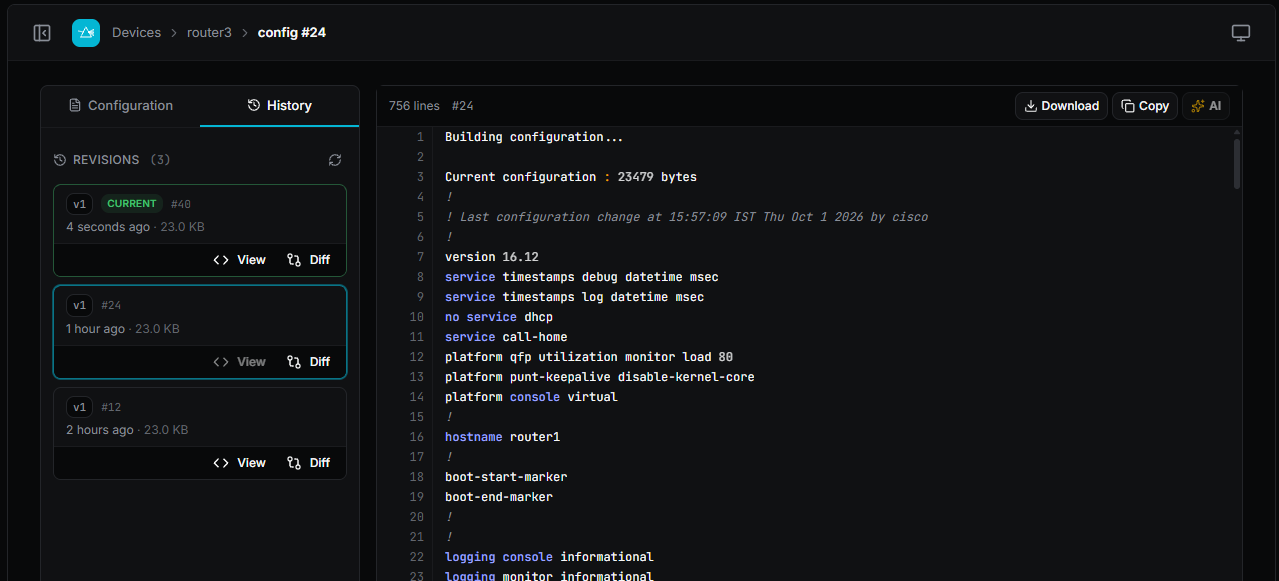Click 'service timestamps log datetime msec' line
This screenshot has height=581, width=1279.
click(x=574, y=297)
